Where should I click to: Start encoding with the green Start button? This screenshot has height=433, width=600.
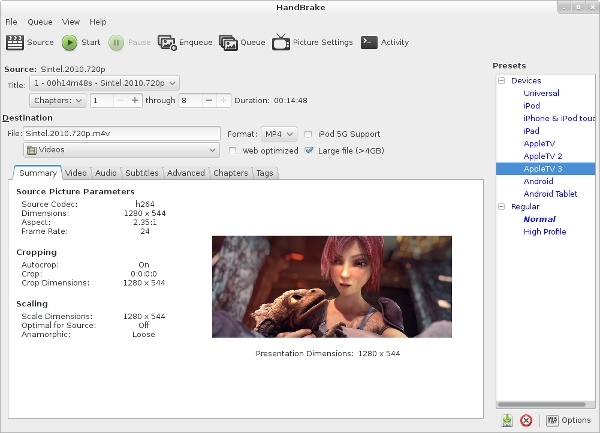pos(70,43)
